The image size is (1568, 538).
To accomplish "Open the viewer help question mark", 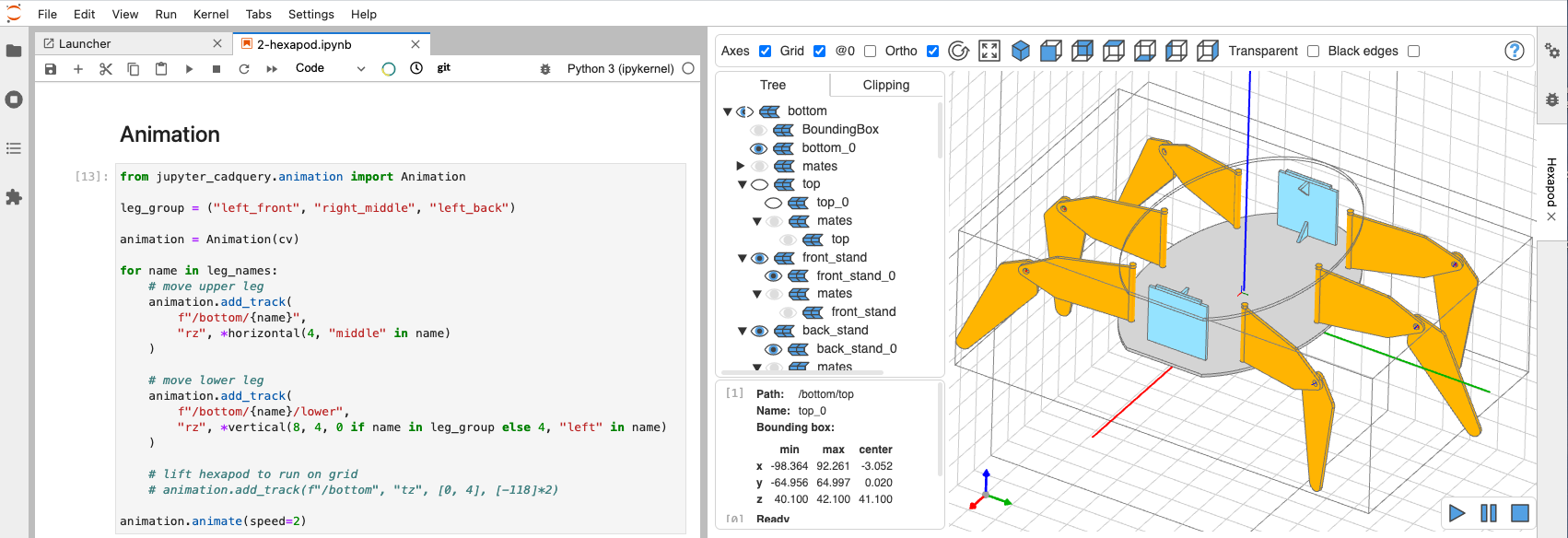I will tap(1514, 51).
